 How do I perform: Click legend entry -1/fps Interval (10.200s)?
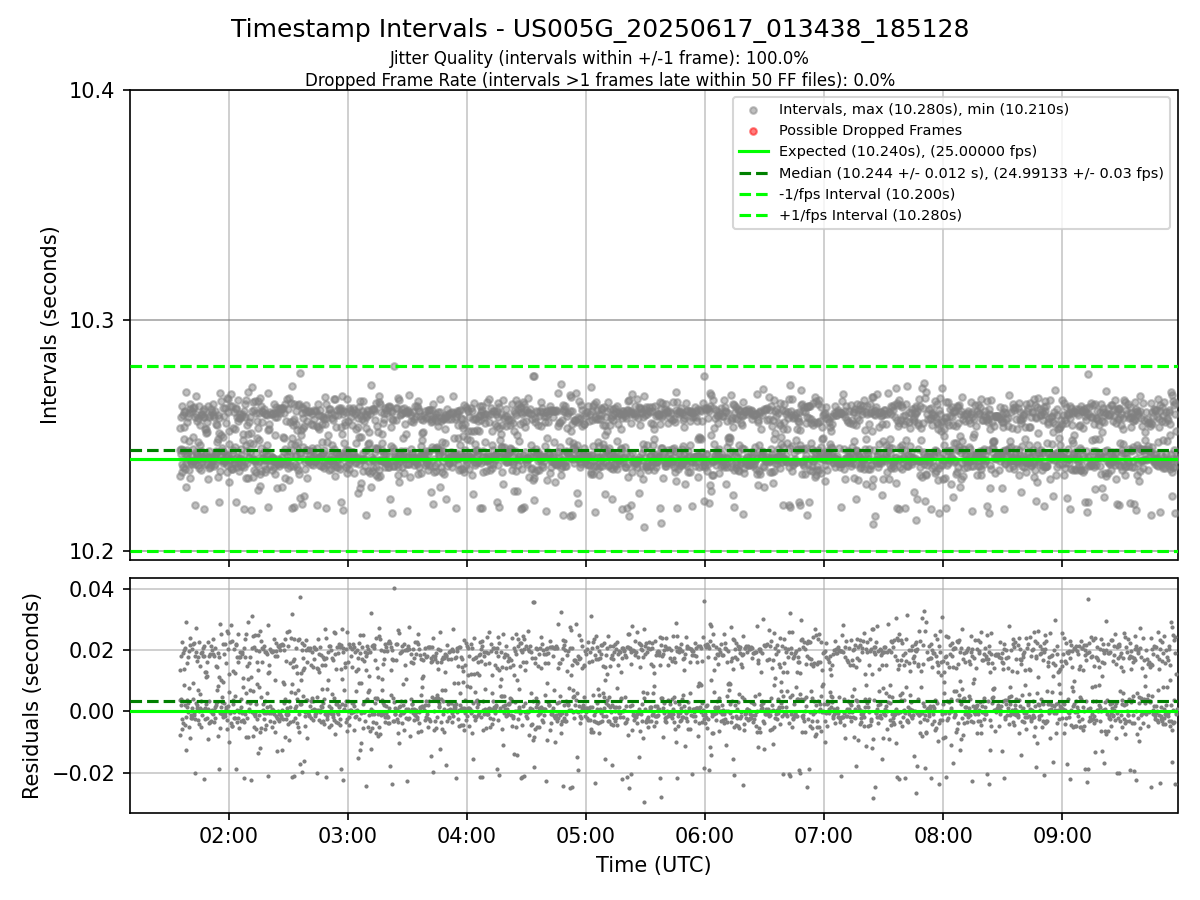coord(867,194)
